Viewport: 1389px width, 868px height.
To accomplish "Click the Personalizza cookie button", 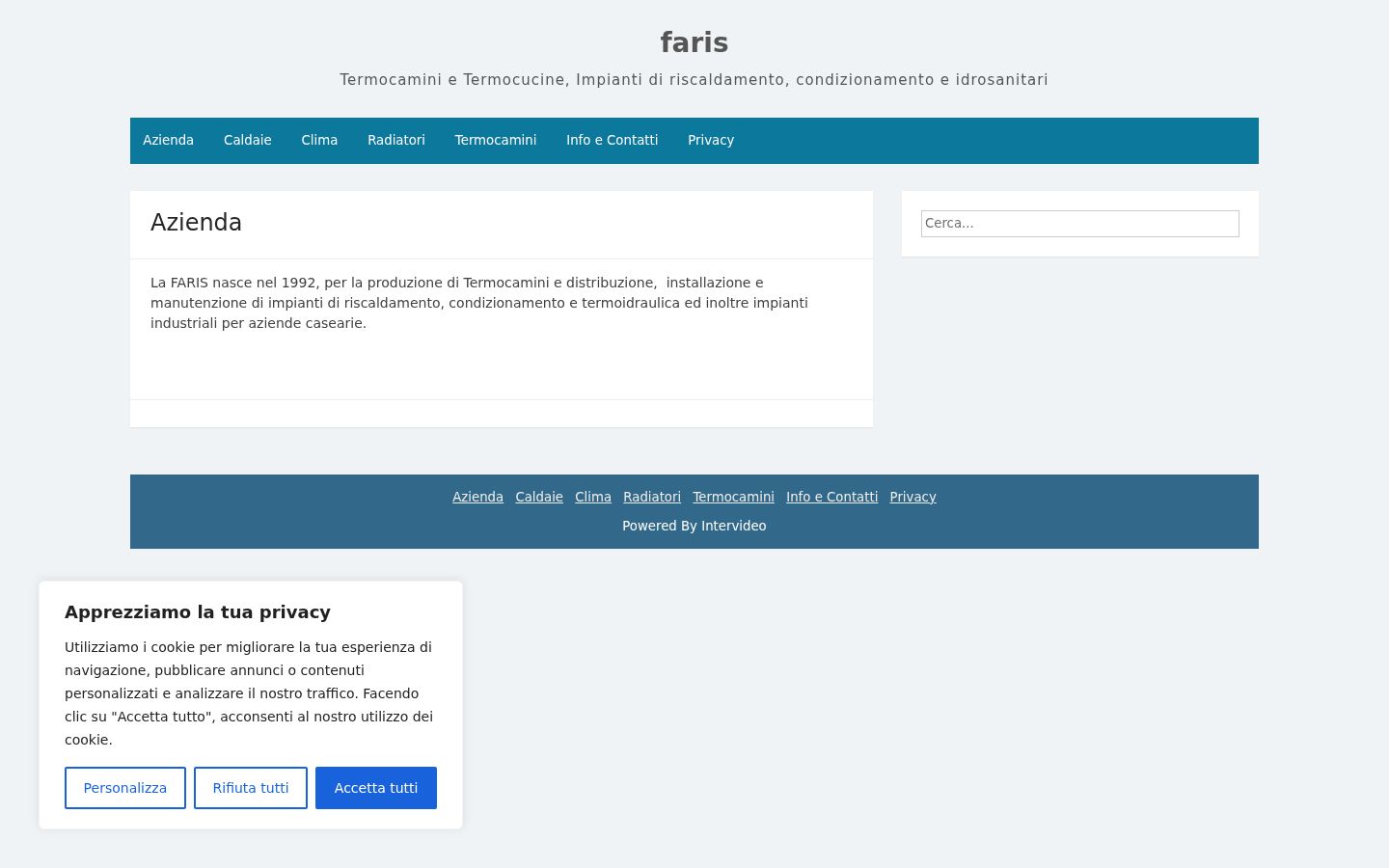I will click(125, 788).
